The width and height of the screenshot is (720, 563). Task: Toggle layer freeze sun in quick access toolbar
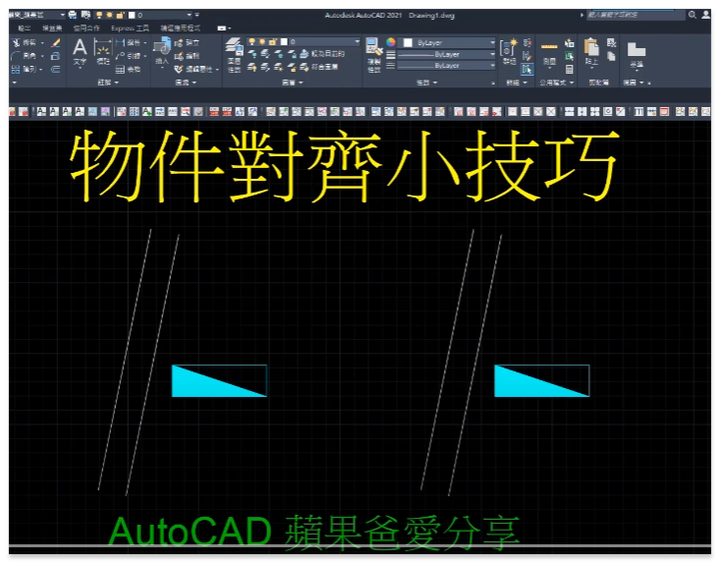pos(110,15)
